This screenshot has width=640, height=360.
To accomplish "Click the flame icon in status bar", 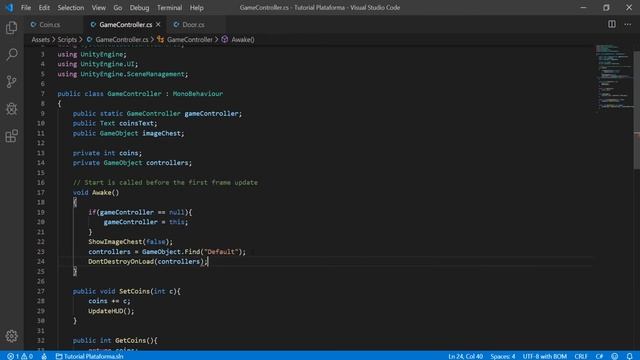I will 44,356.
